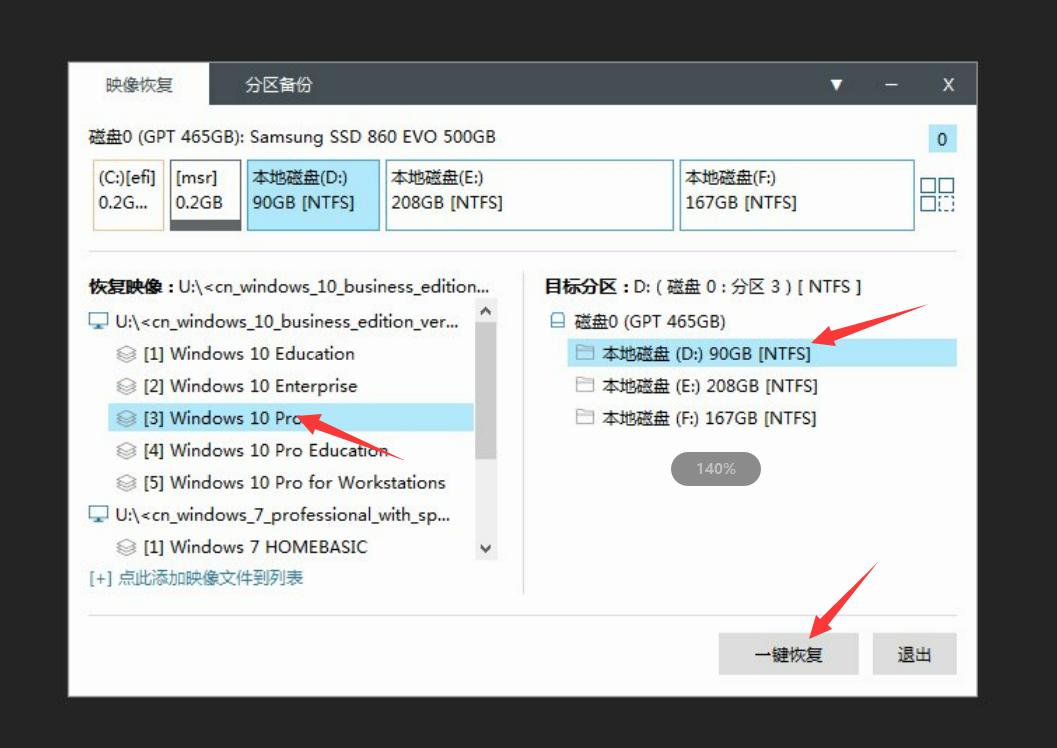Click the 退出 button
Viewport: 1057px width, 748px height.
(x=914, y=654)
